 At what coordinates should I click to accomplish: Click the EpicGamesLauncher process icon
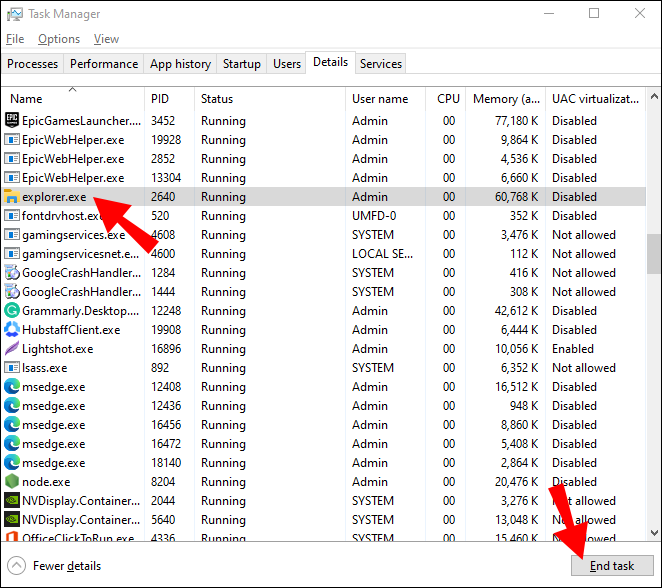(x=12, y=120)
